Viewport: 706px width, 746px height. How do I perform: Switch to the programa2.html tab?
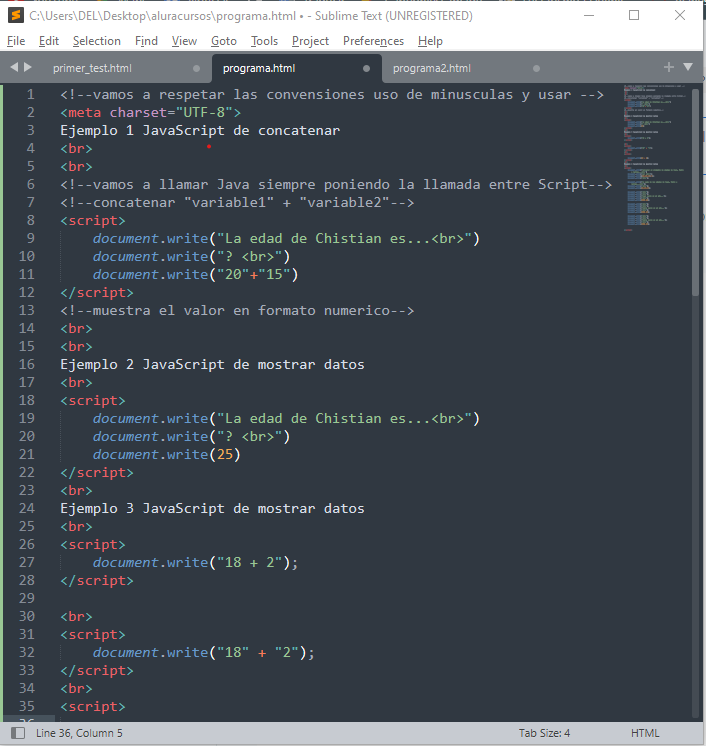pyautogui.click(x=431, y=69)
